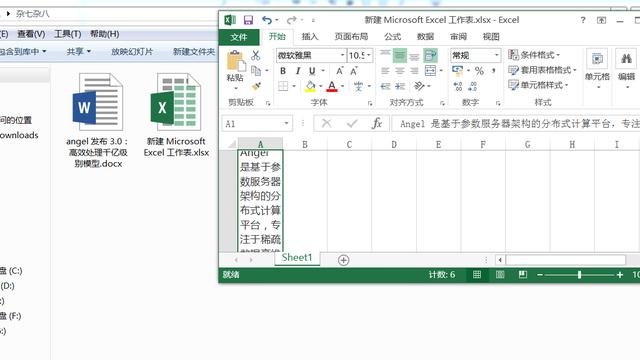The image size is (640, 360).
Task: Click the phonetic guide 文 icon
Action: (358, 86)
